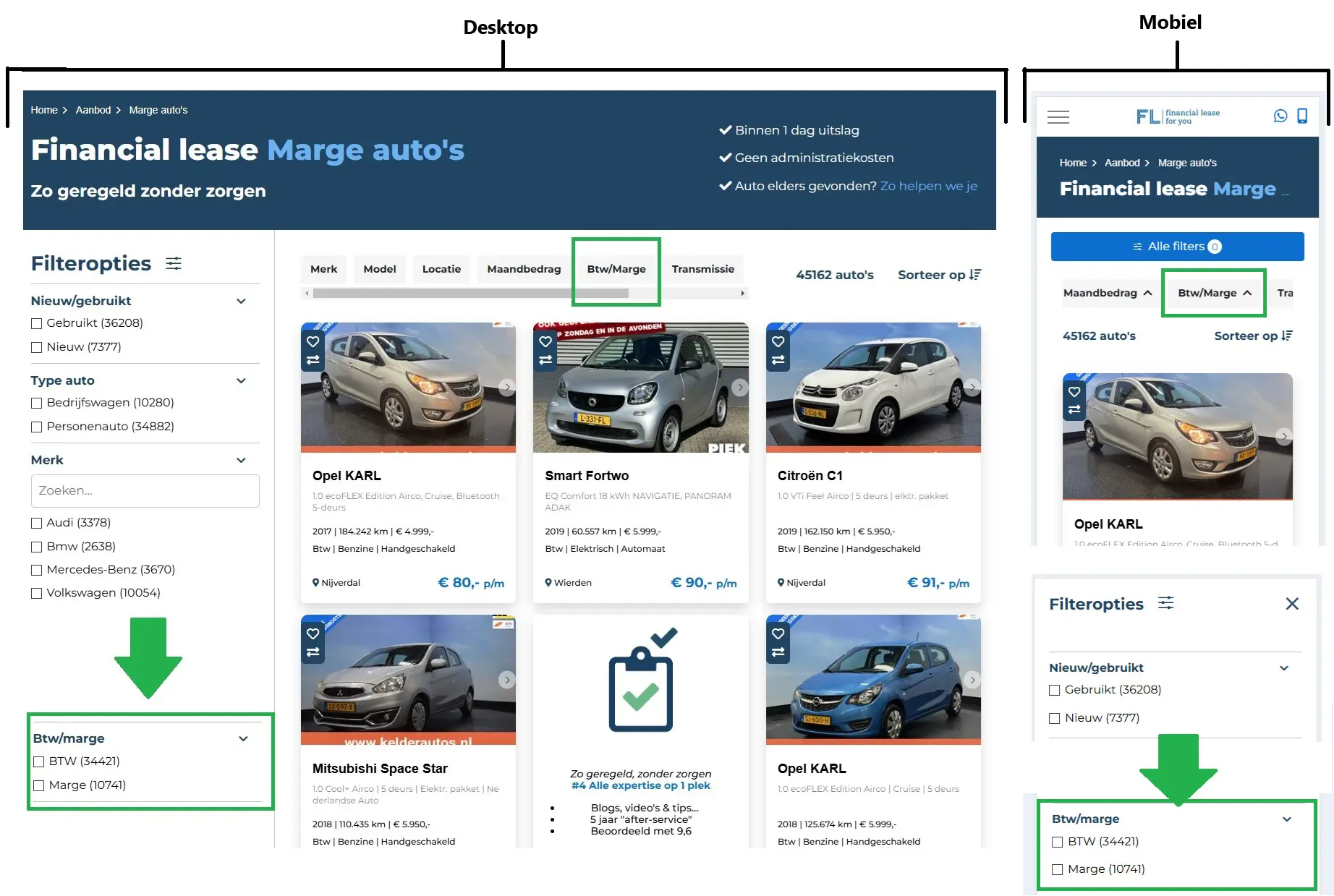Favorite the first Opel KARL with the heart icon in the desktop grid
Screen dimensions: 1334x896
tap(313, 341)
